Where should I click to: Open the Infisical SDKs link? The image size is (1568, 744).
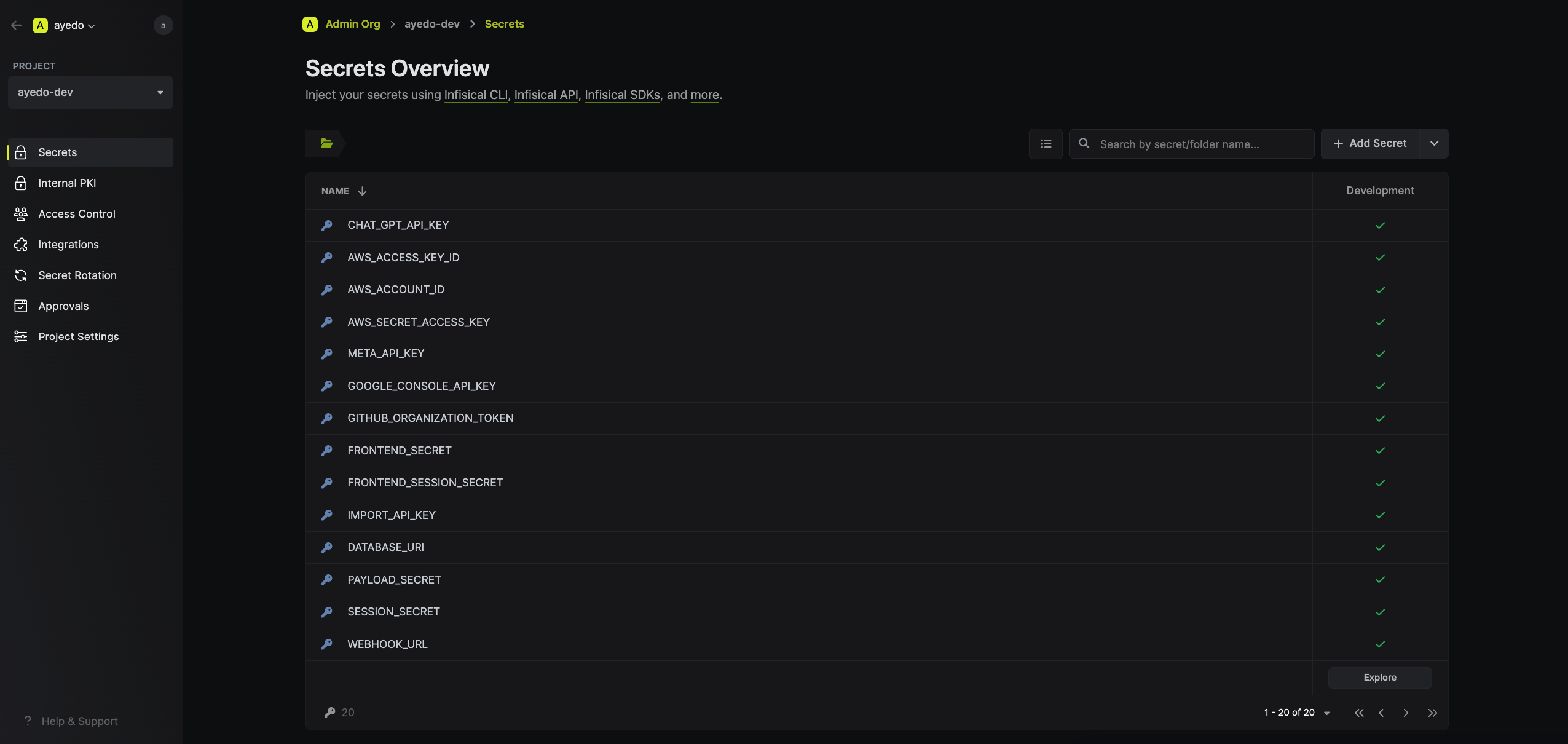pos(622,95)
